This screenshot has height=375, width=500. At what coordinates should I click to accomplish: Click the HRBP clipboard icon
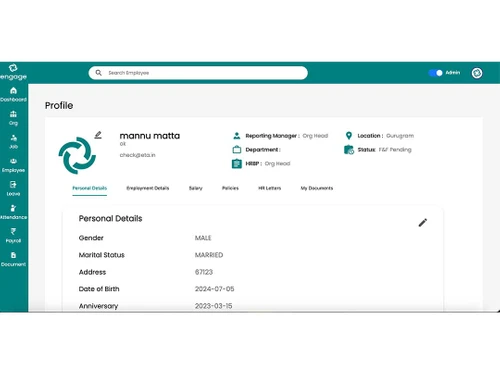tap(237, 163)
